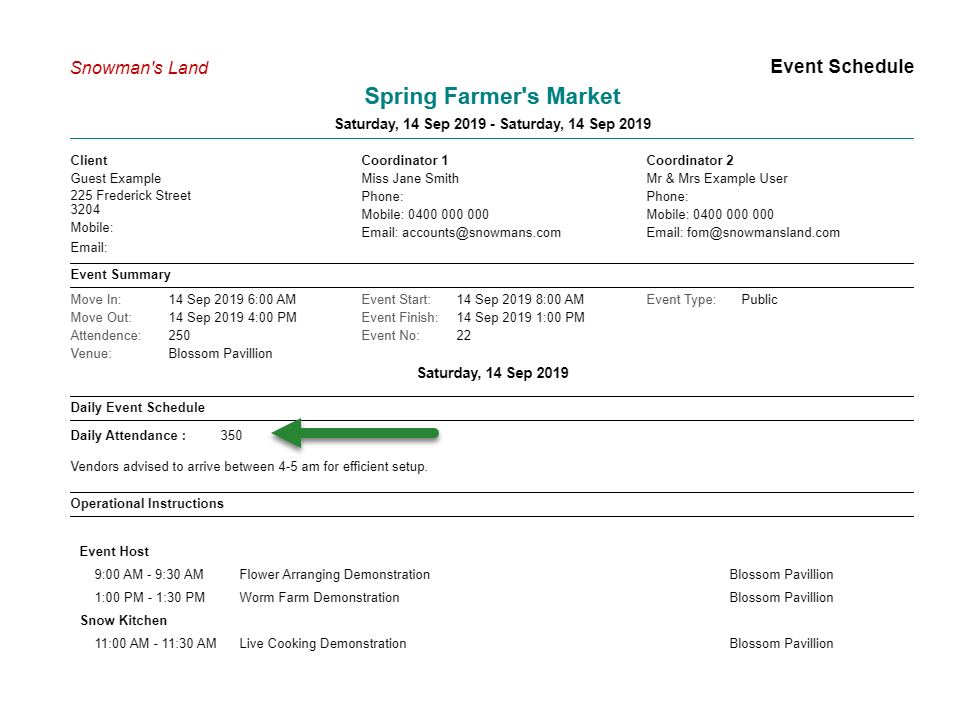Select Mr & Mrs Example User name
Image resolution: width=957 pixels, height=704 pixels.
pos(717,178)
